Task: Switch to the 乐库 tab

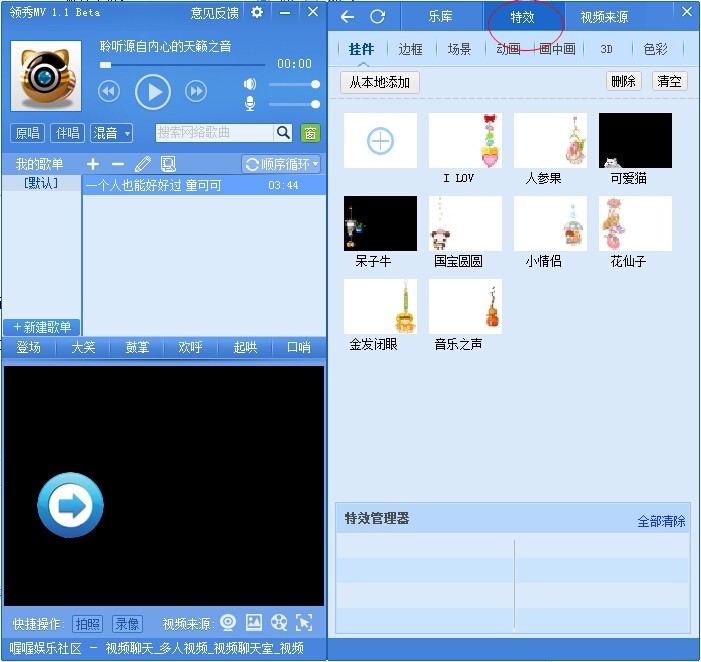Action: (440, 17)
